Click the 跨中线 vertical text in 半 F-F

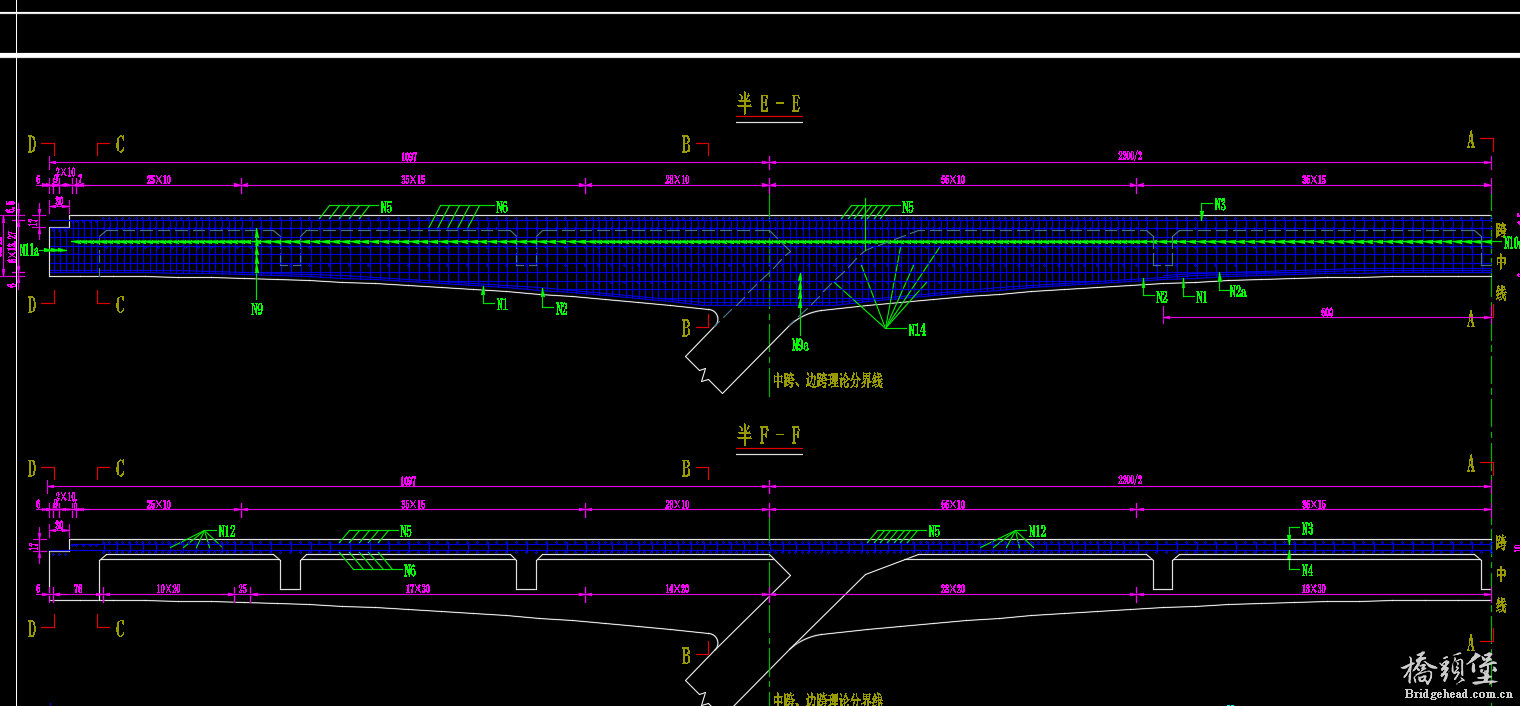(1501, 574)
